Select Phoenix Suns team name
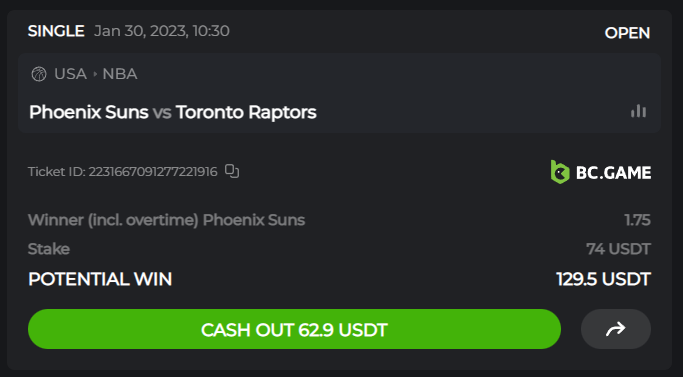Viewport: 683px width, 377px height. click(x=89, y=112)
